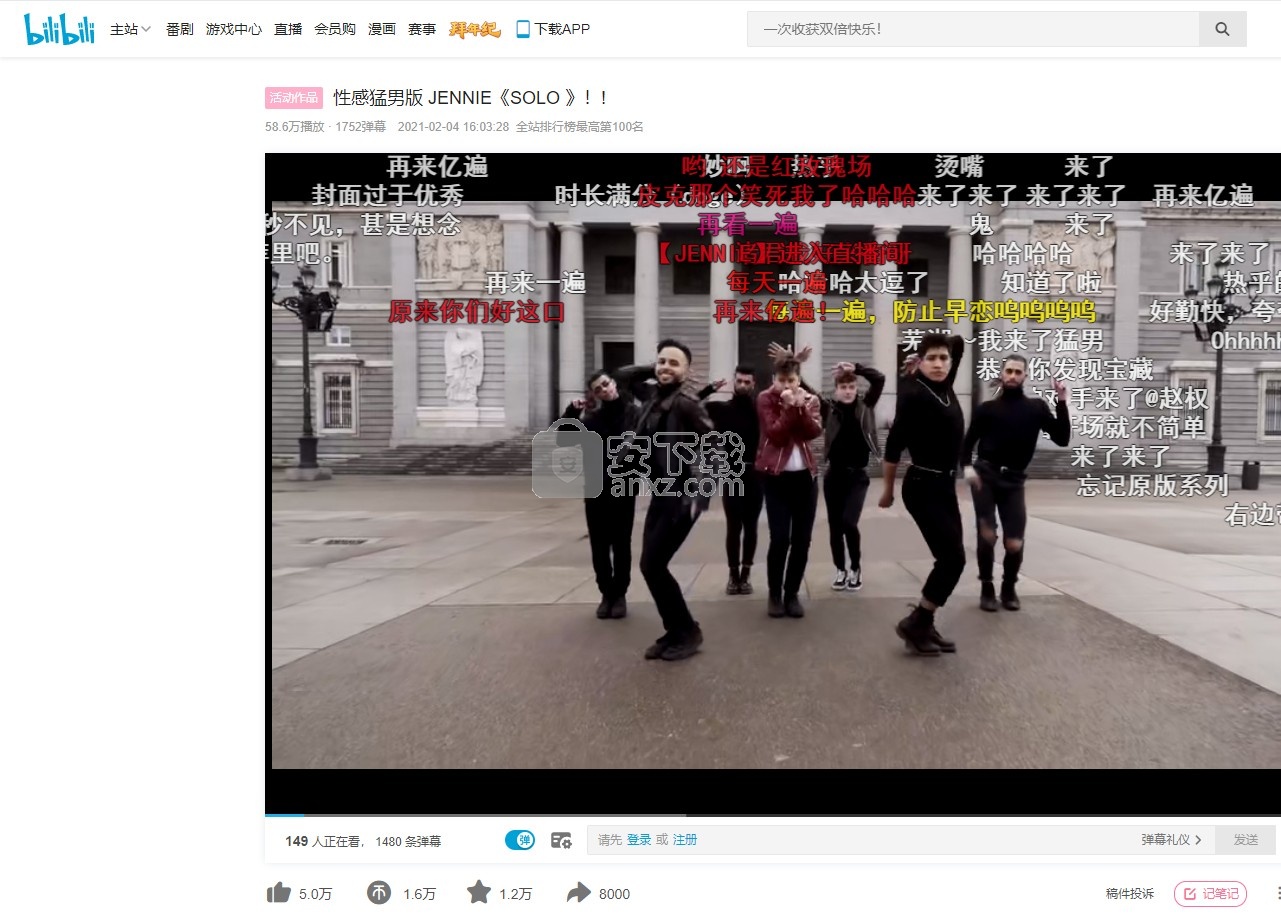Viewport: 1281px width, 919px height.
Task: Click the upload date 2021-02-04 16:03:28
Action: click(x=454, y=127)
